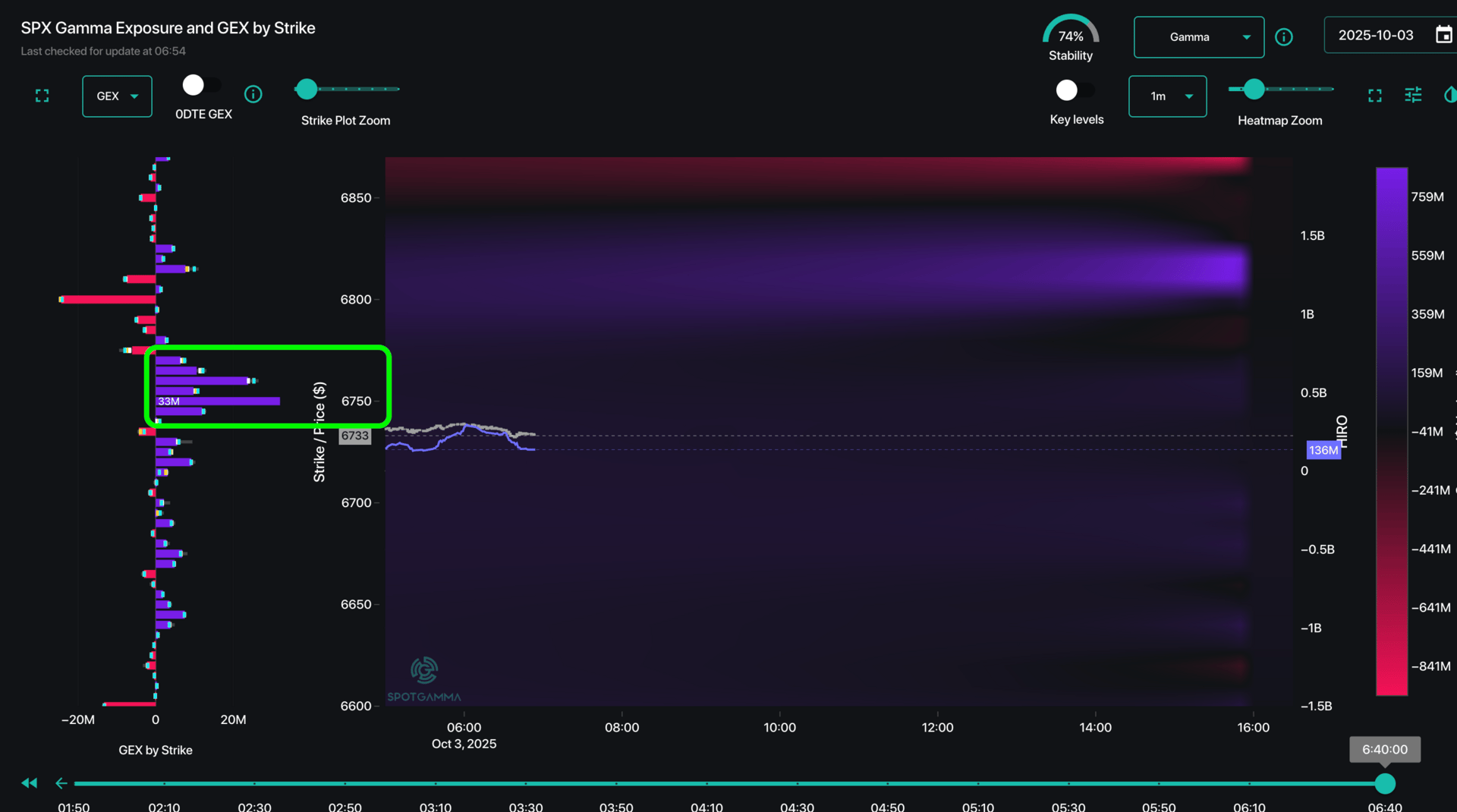This screenshot has height=812, width=1457.
Task: Open the 1m interval dropdown
Action: pos(1167,96)
